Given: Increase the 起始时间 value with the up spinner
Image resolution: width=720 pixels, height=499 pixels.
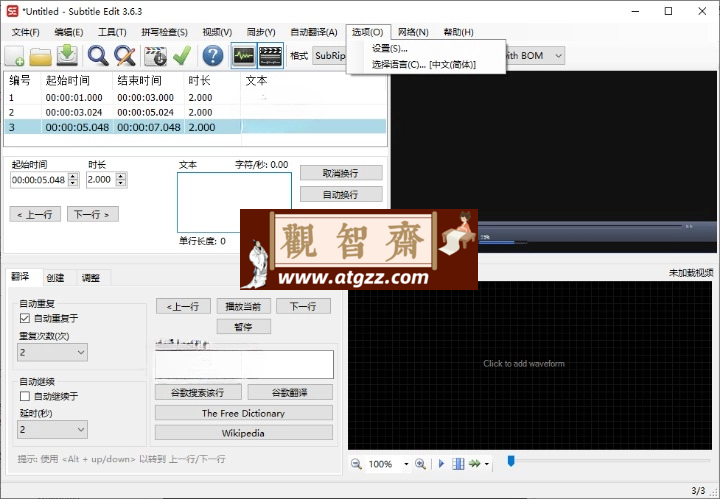Looking at the screenshot, I should pos(73,176).
